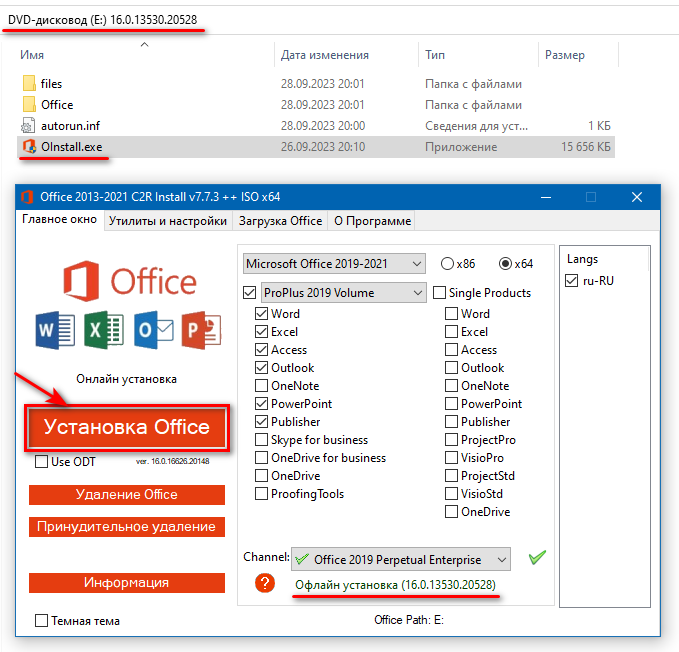
Task: Select the autorun.inf file name
Action: click(x=71, y=126)
